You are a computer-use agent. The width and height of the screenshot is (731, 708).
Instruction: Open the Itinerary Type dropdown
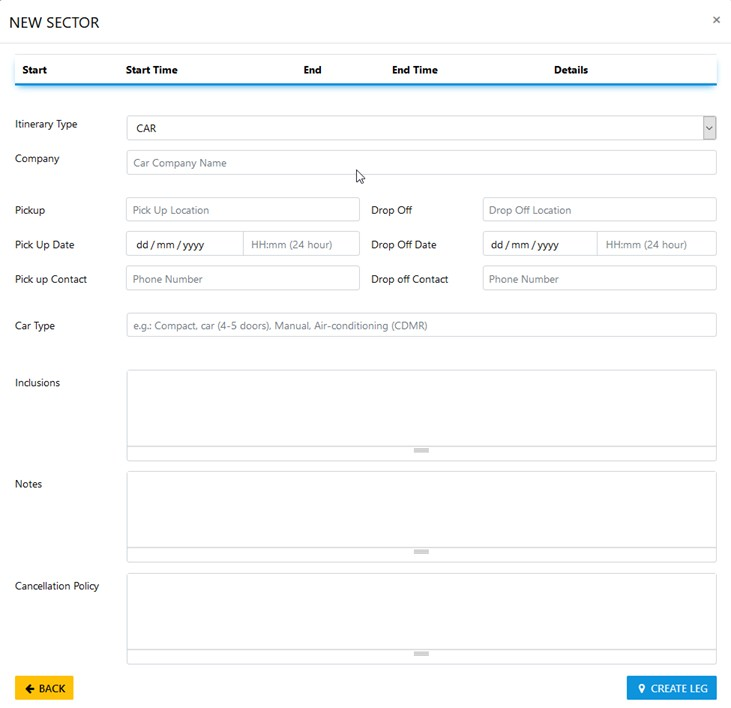pos(420,128)
